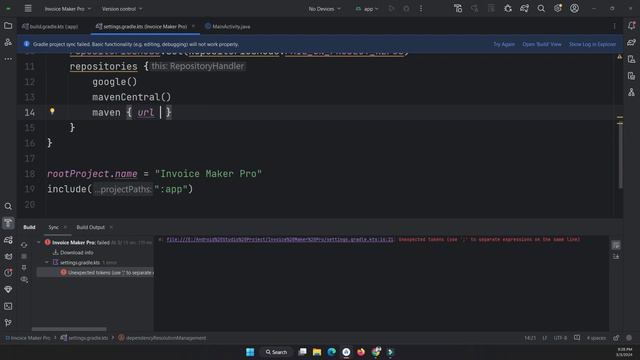Toggle read-only lock in status bar
640x360 pixels.
(x=616, y=338)
